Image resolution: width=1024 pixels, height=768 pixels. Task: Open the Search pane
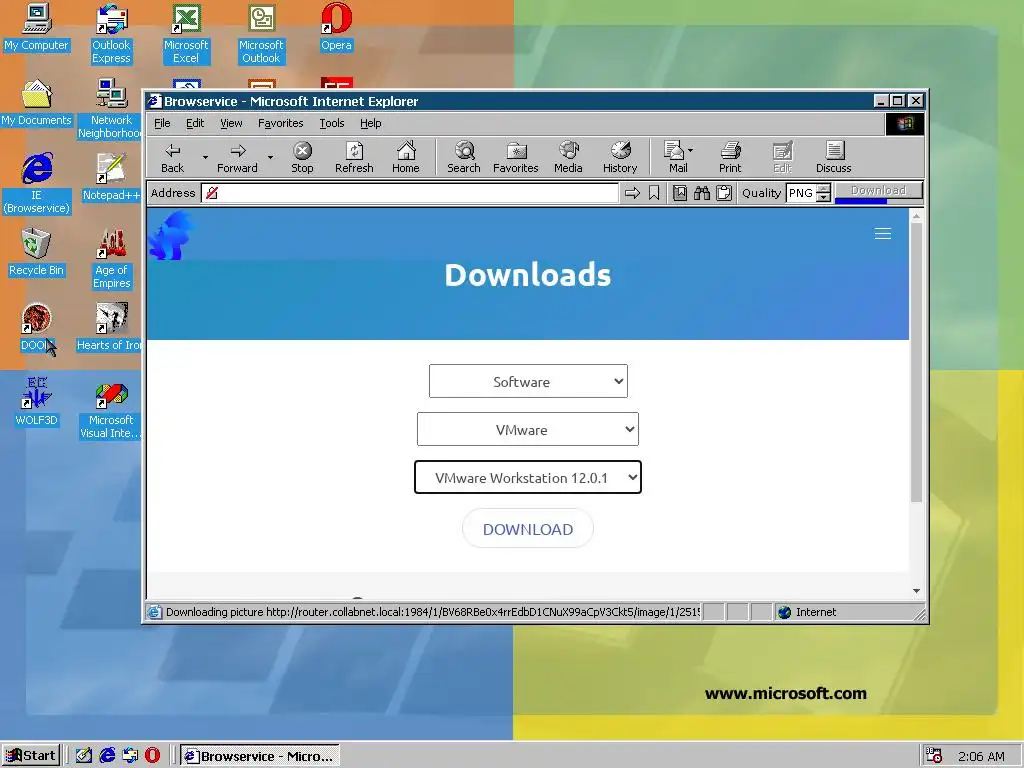click(464, 158)
